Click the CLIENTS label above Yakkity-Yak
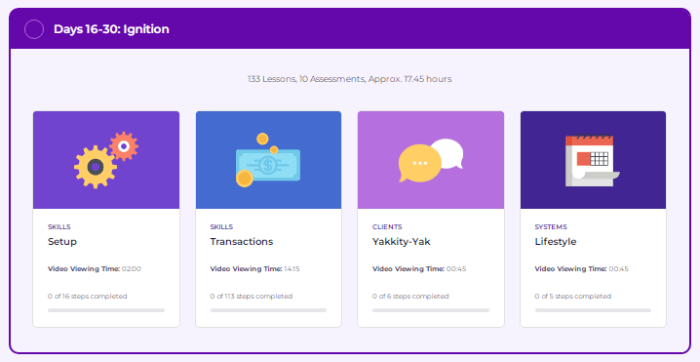 (x=387, y=227)
